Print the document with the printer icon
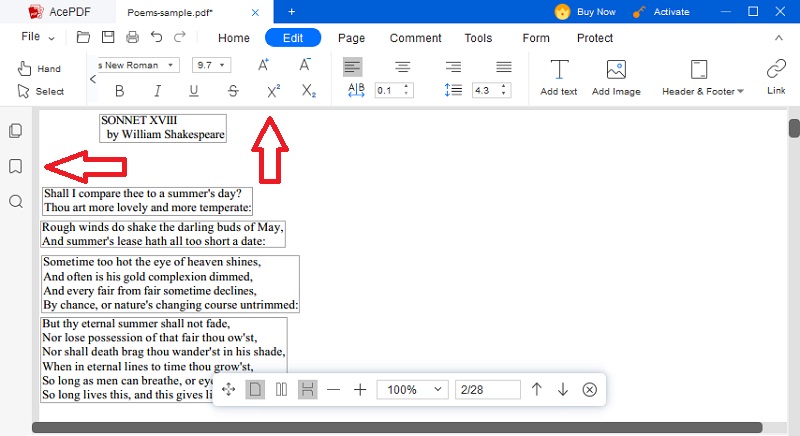 132,37
